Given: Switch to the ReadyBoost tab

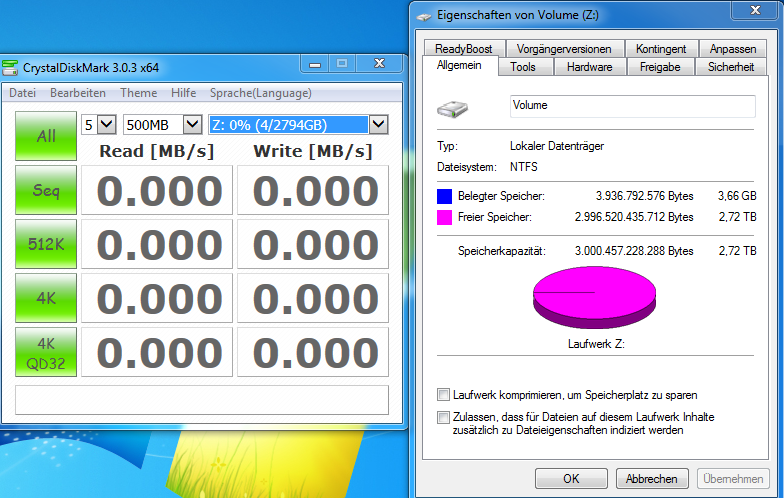Looking at the screenshot, I should click(x=464, y=48).
